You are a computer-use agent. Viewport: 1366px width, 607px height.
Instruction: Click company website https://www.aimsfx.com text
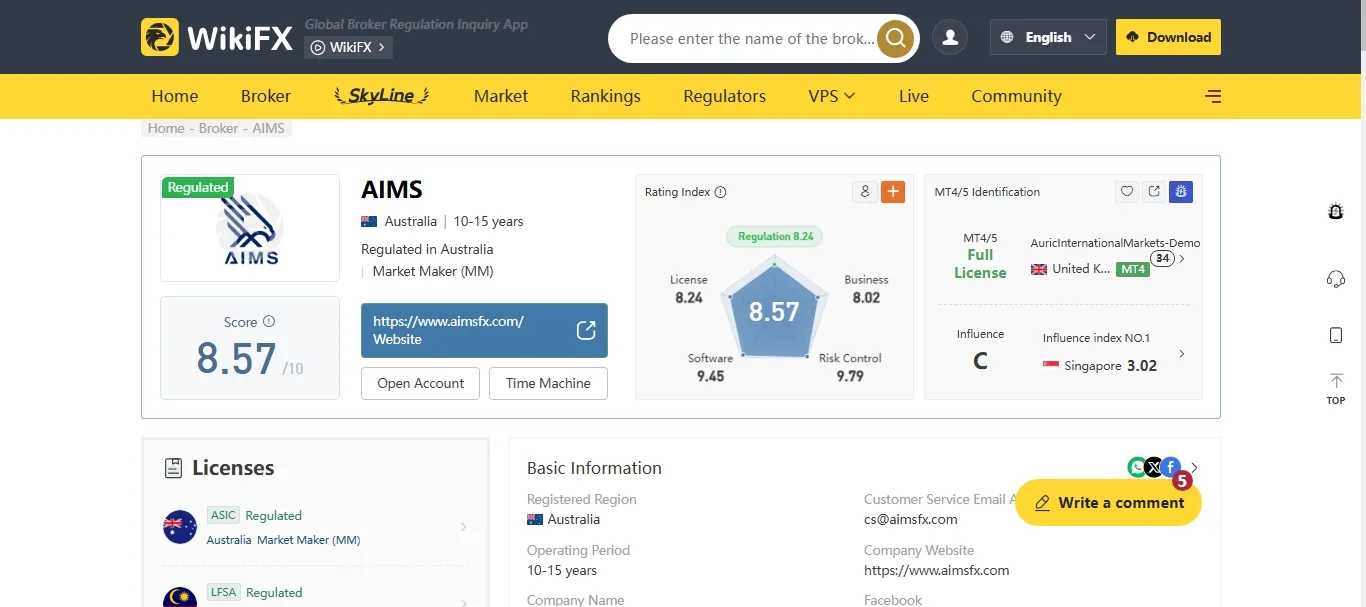[x=937, y=570]
